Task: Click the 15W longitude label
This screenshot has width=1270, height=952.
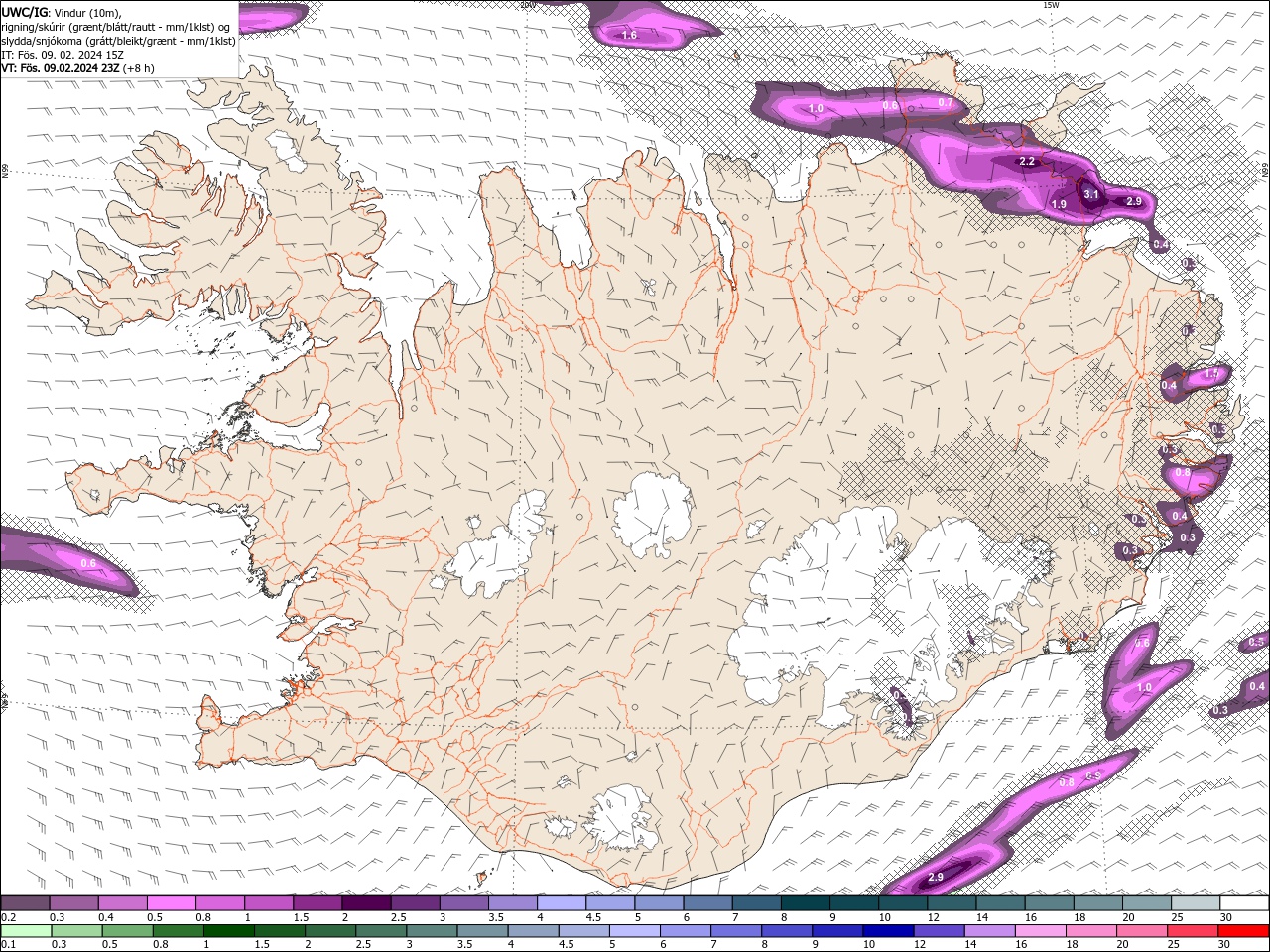Action: point(1052,5)
